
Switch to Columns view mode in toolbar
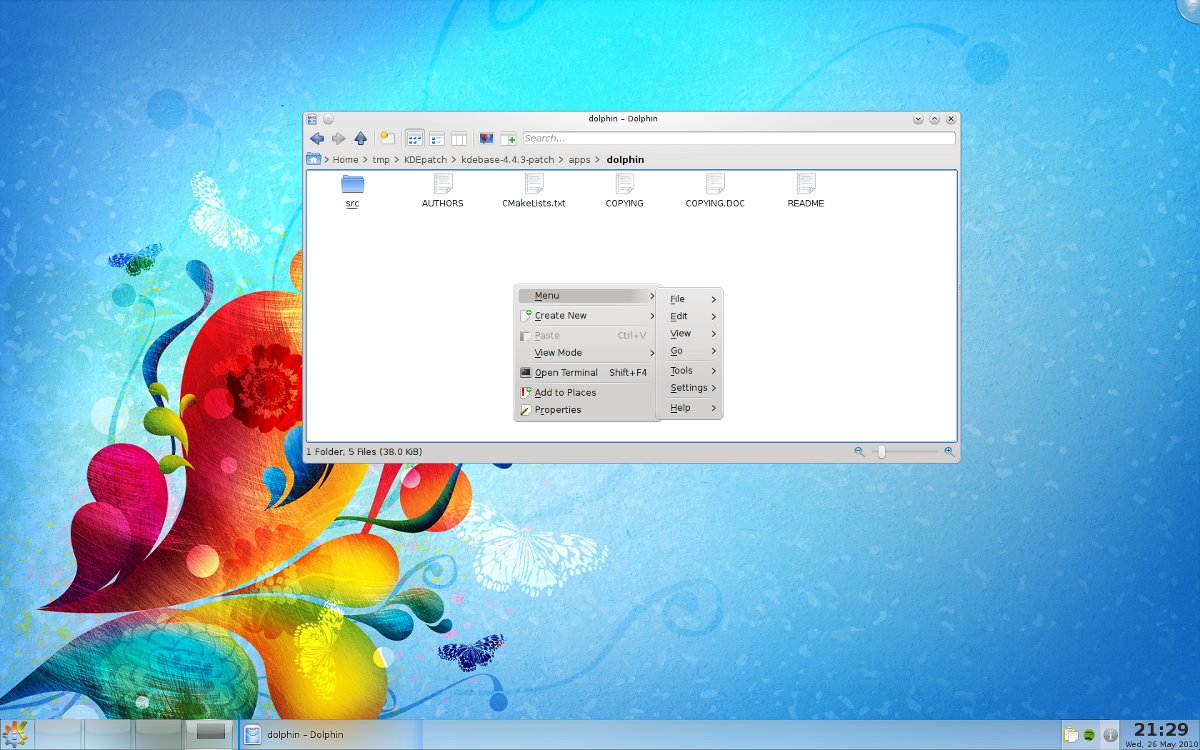pyautogui.click(x=459, y=138)
